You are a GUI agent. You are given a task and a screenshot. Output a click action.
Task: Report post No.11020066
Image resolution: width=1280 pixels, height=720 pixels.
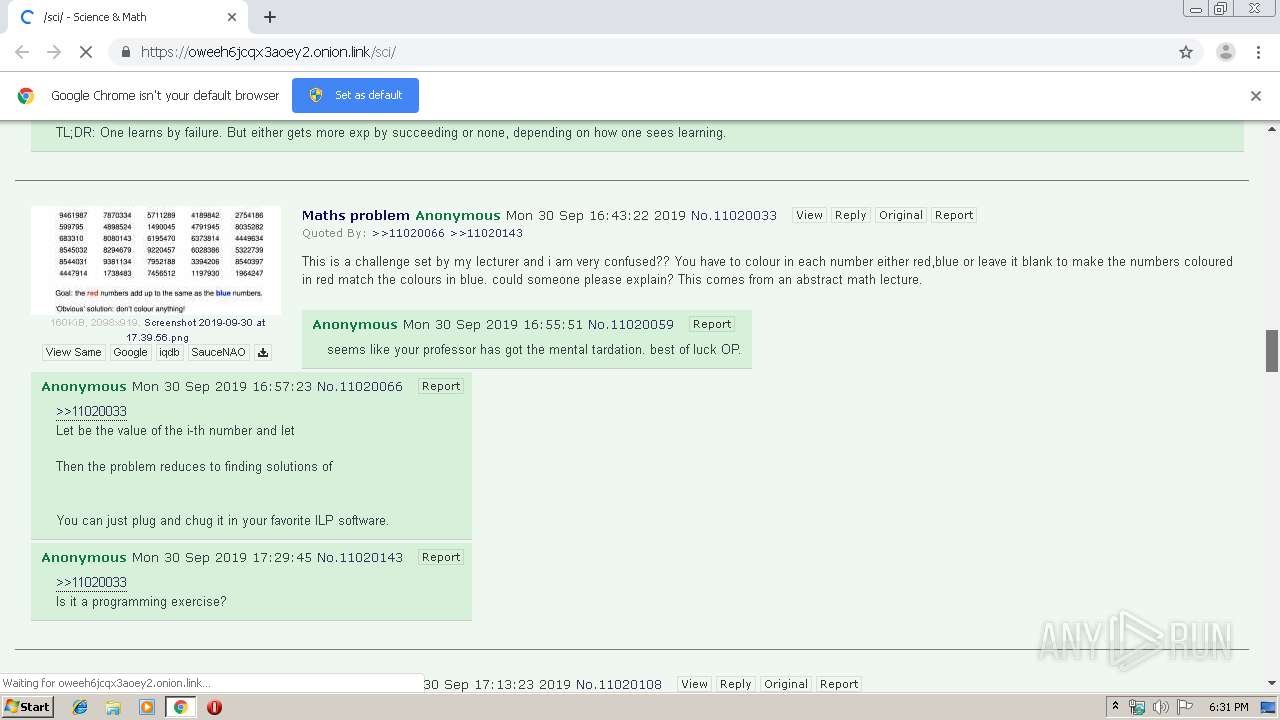(x=441, y=386)
